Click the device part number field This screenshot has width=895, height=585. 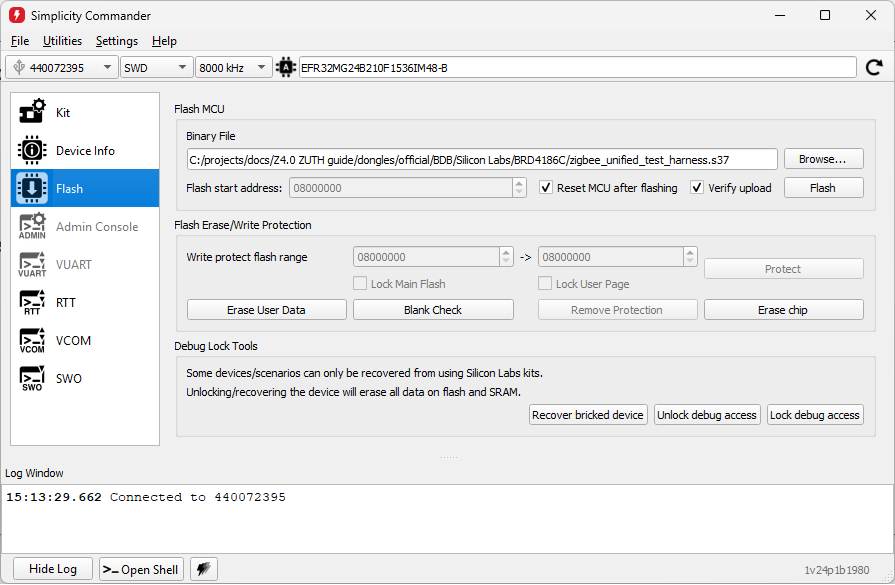point(577,67)
